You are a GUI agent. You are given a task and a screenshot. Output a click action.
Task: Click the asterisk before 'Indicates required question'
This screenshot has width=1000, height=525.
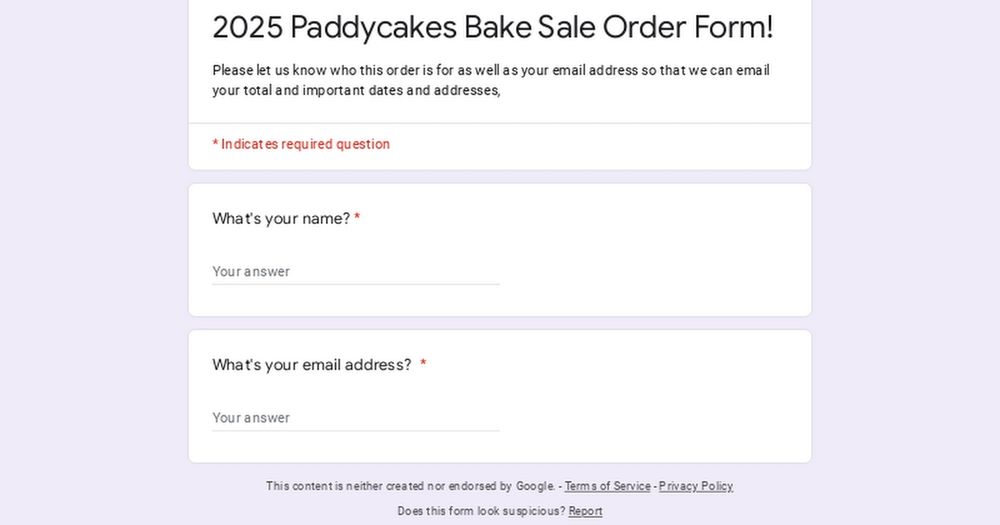pos(216,144)
